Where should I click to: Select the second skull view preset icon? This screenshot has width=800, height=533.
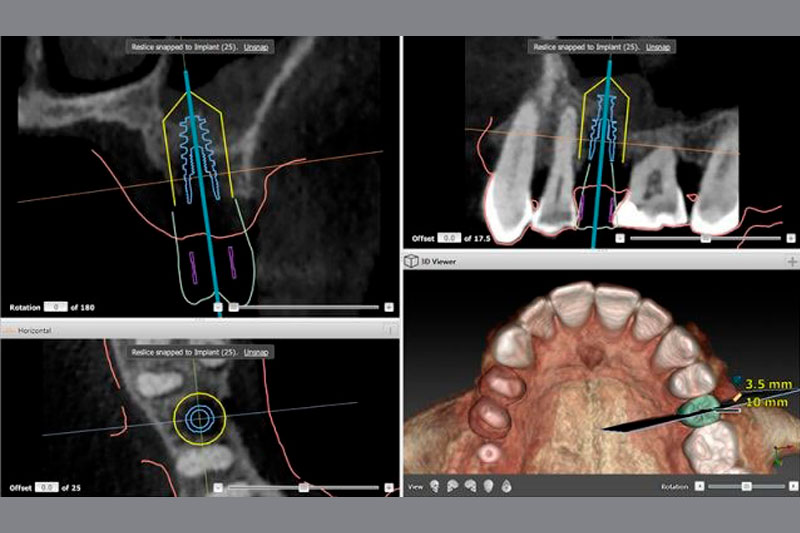[453, 486]
